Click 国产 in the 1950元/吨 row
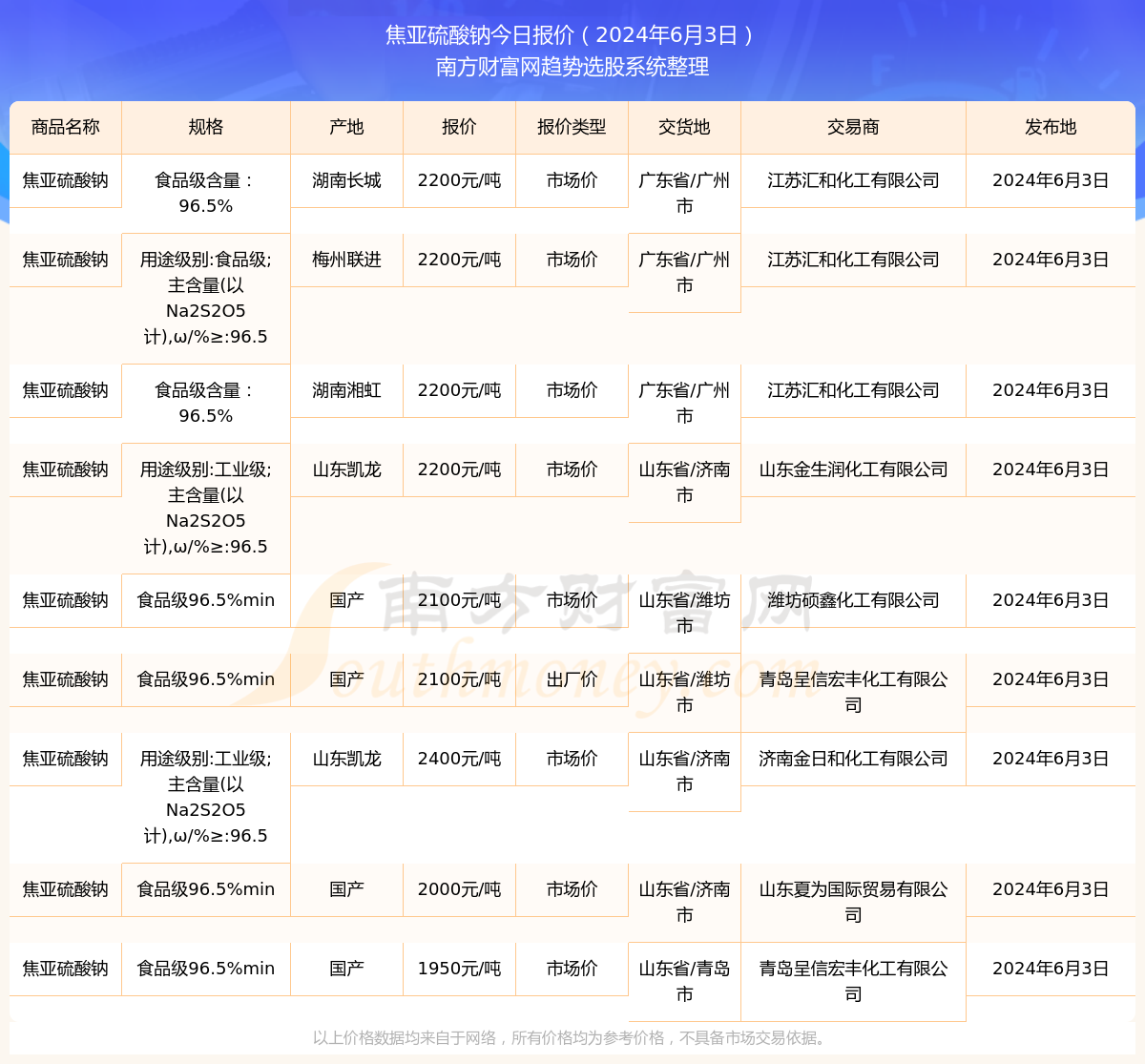1145x1064 pixels. click(x=346, y=969)
